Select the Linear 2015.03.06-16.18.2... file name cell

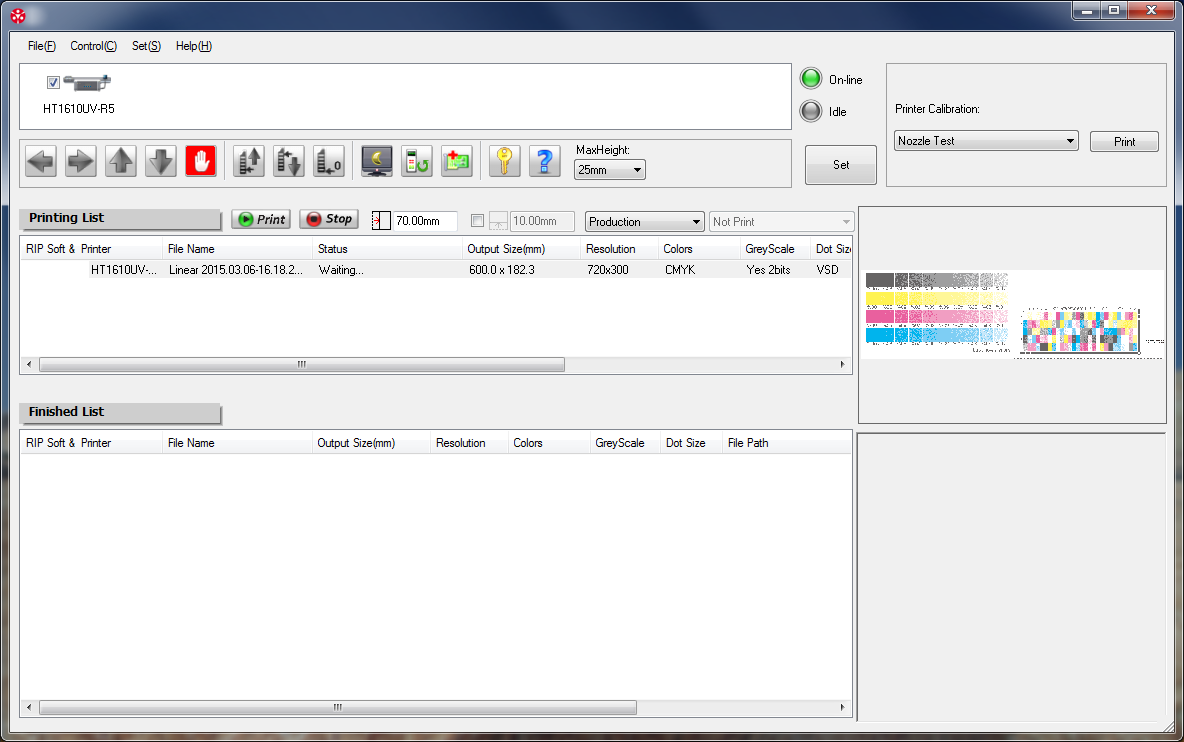coord(236,270)
